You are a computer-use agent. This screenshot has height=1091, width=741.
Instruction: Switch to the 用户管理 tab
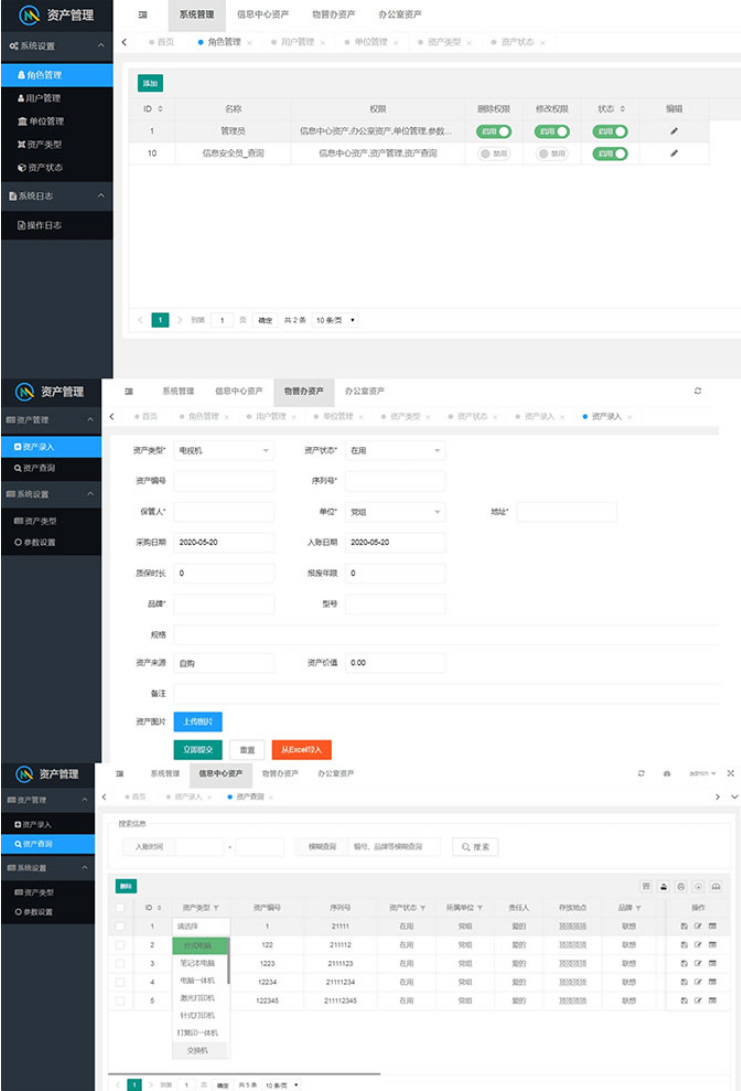click(297, 42)
